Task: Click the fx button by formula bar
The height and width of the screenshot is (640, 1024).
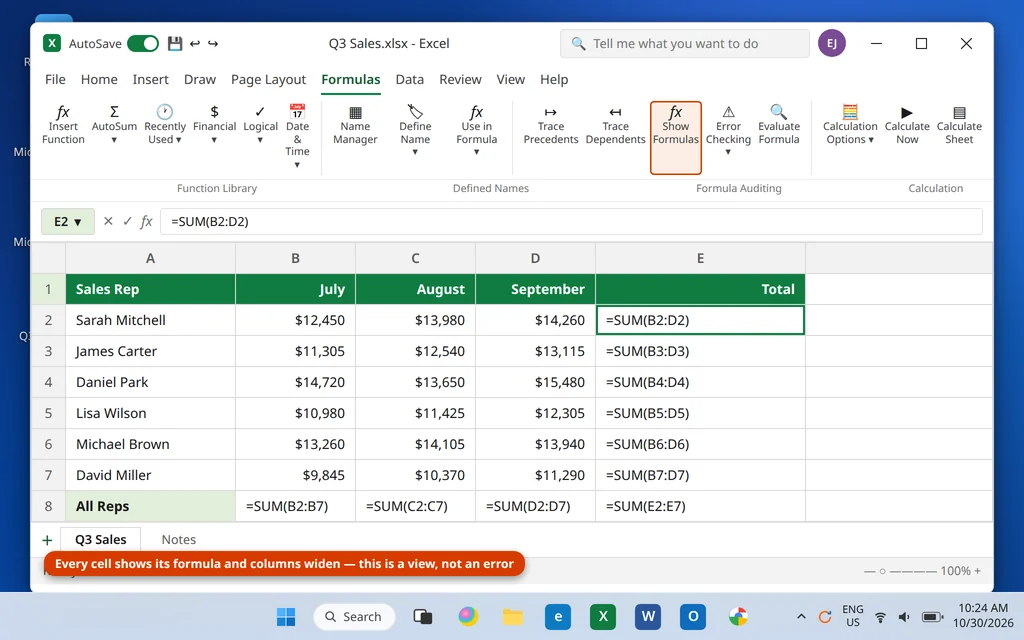Action: pyautogui.click(x=147, y=221)
